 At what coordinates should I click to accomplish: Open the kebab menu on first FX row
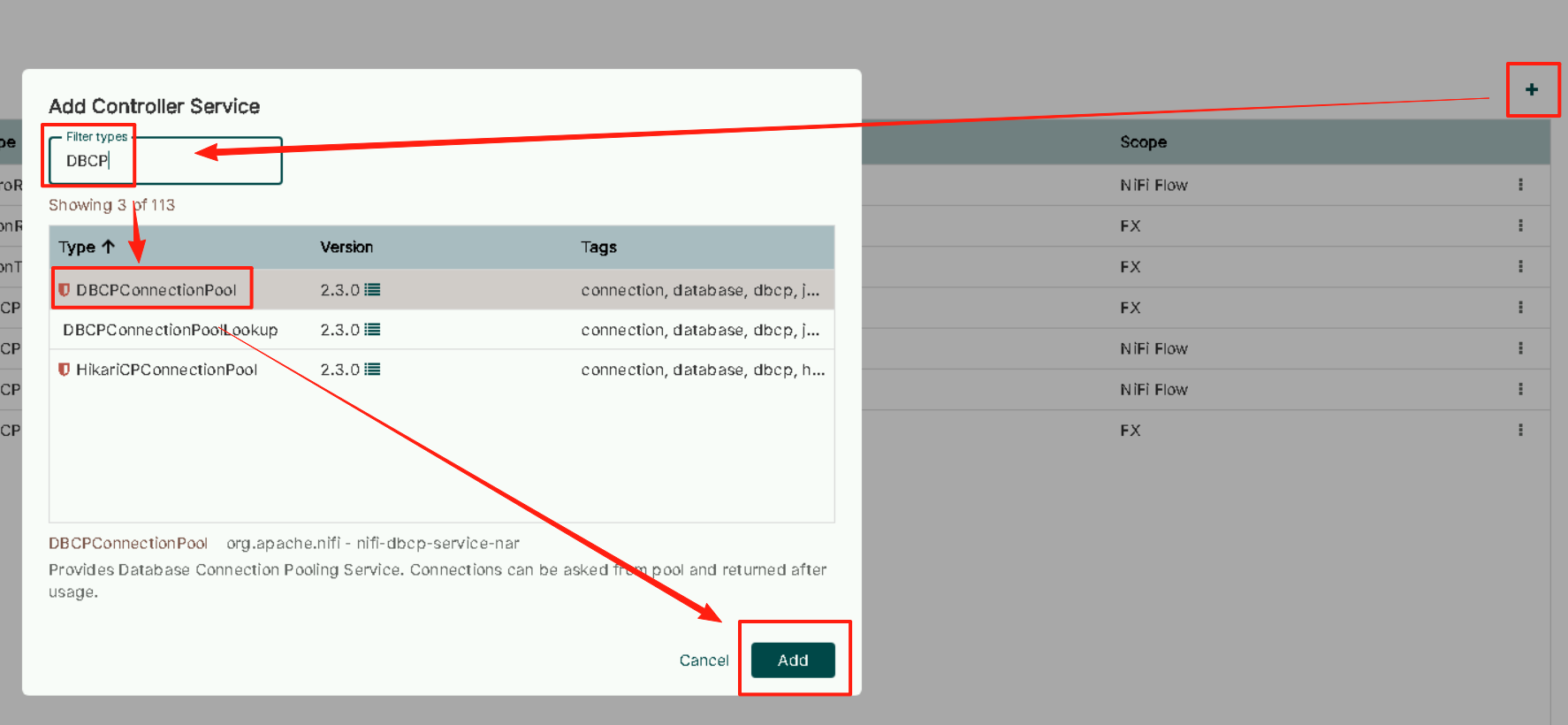(x=1520, y=225)
